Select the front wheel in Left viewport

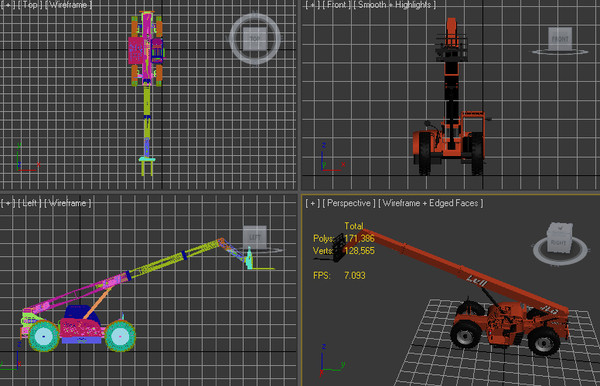pyautogui.click(x=120, y=336)
